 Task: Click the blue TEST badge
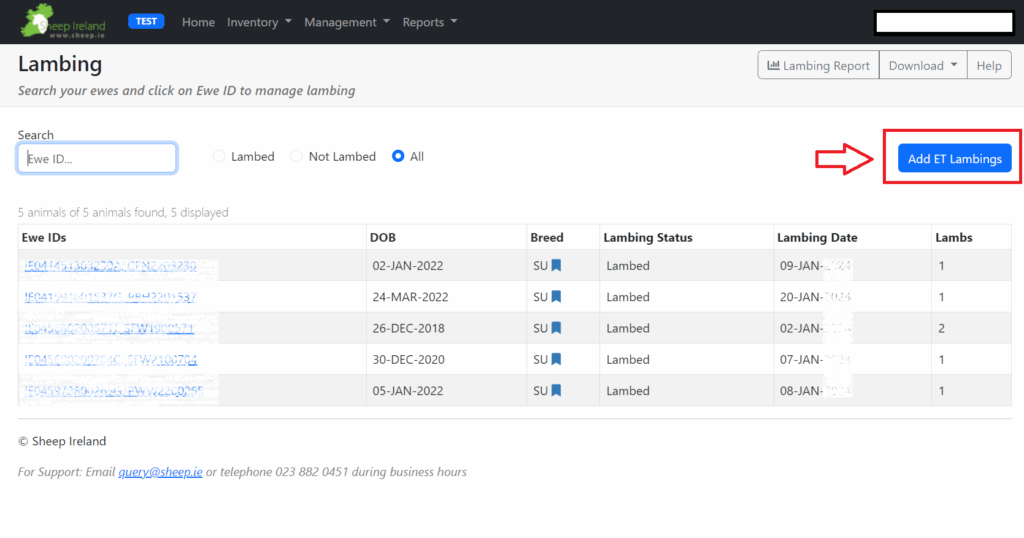146,21
